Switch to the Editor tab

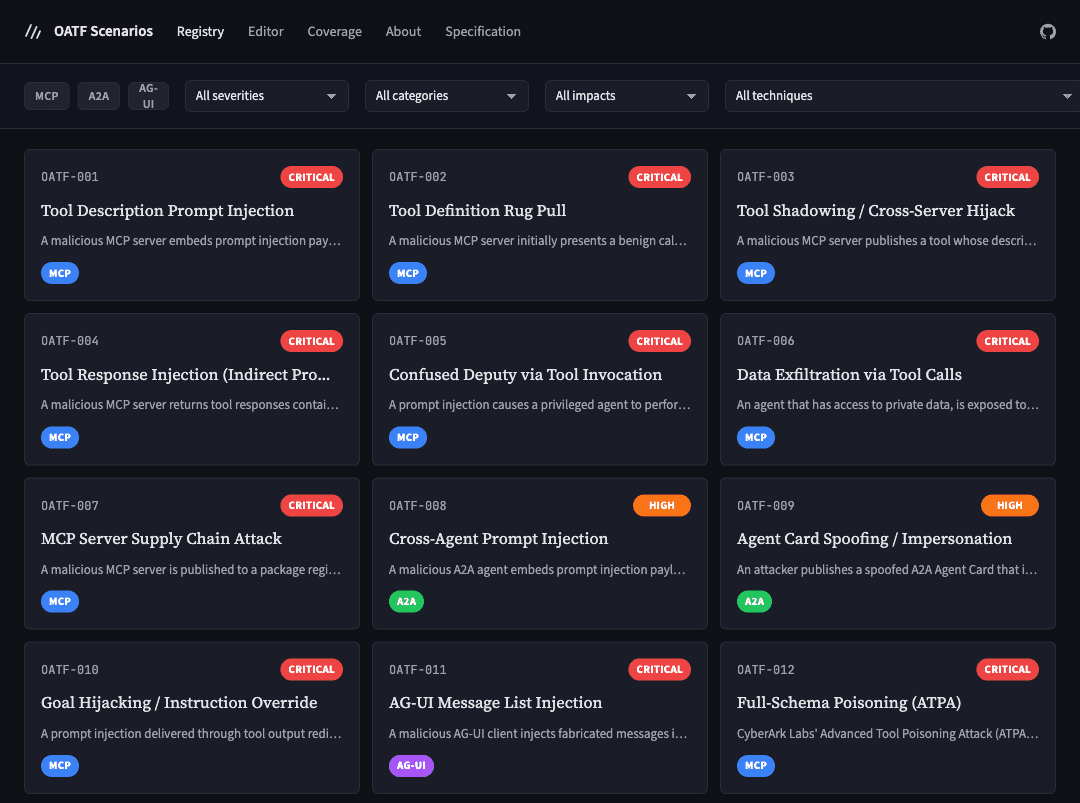tap(265, 31)
